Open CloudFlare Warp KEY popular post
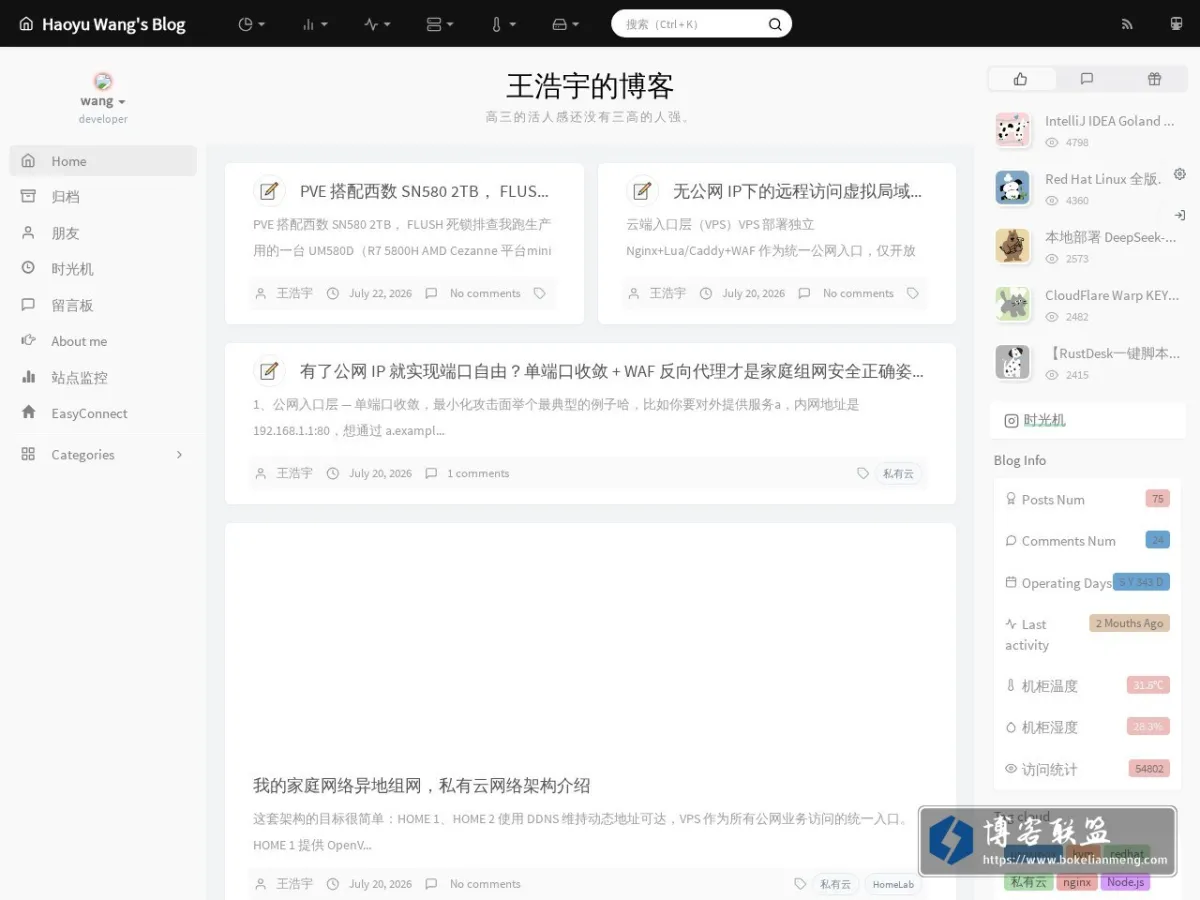Screen dimensions: 1200x900 [1112, 295]
